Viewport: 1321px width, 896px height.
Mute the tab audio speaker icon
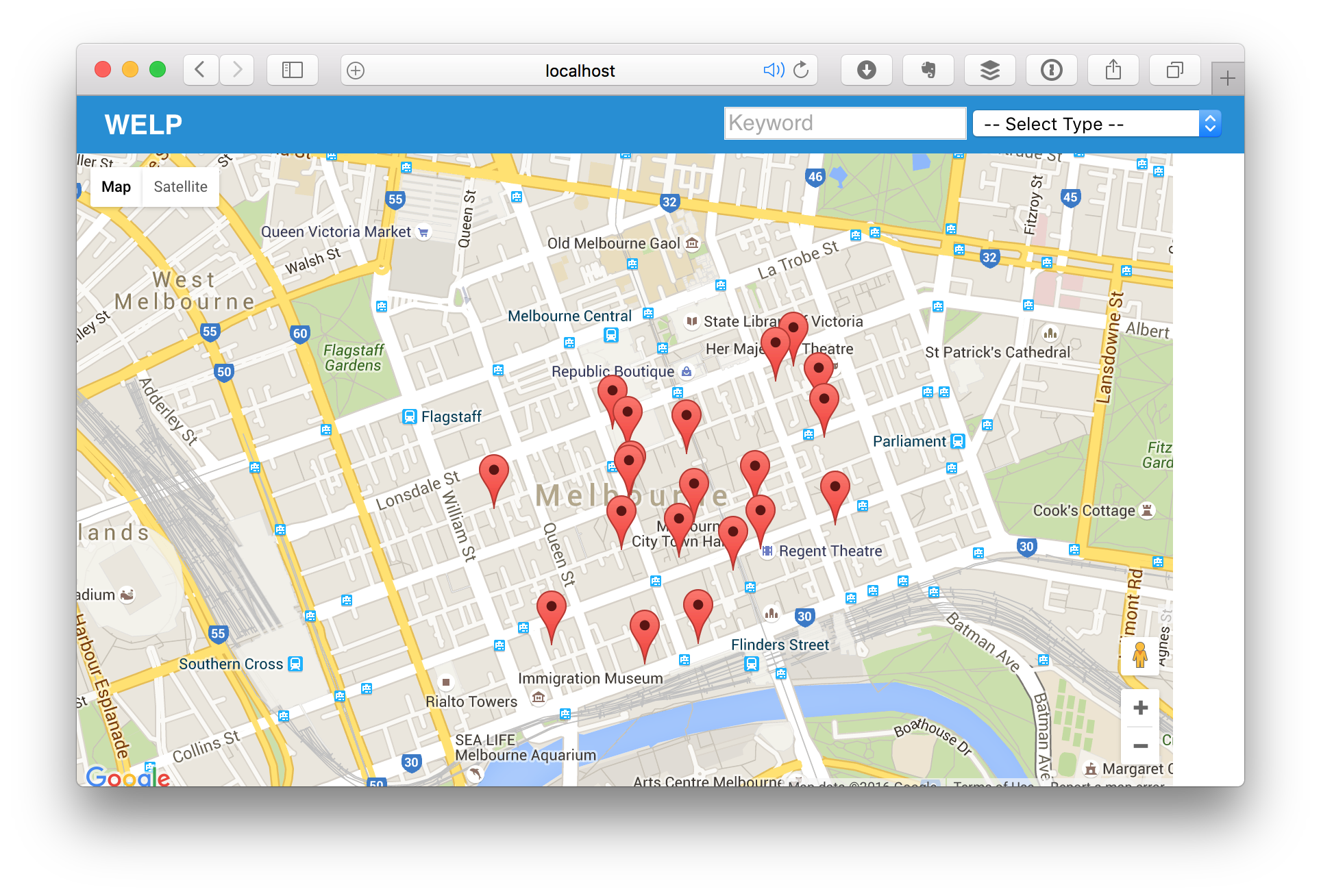[x=774, y=70]
